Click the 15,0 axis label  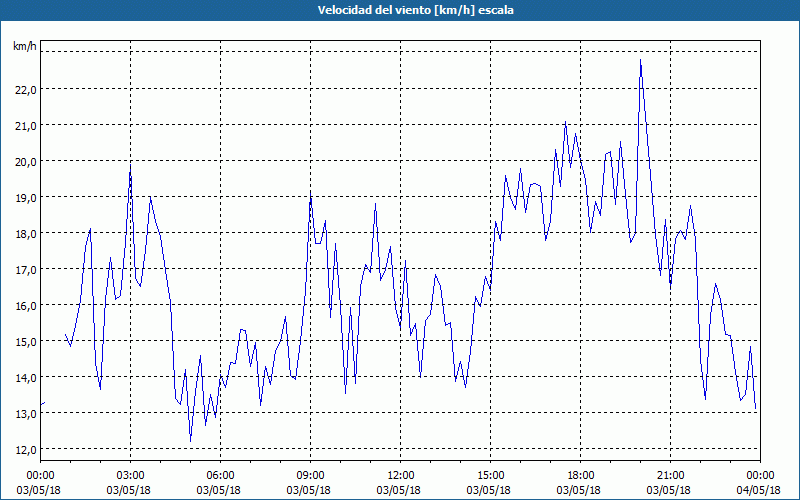point(26,341)
